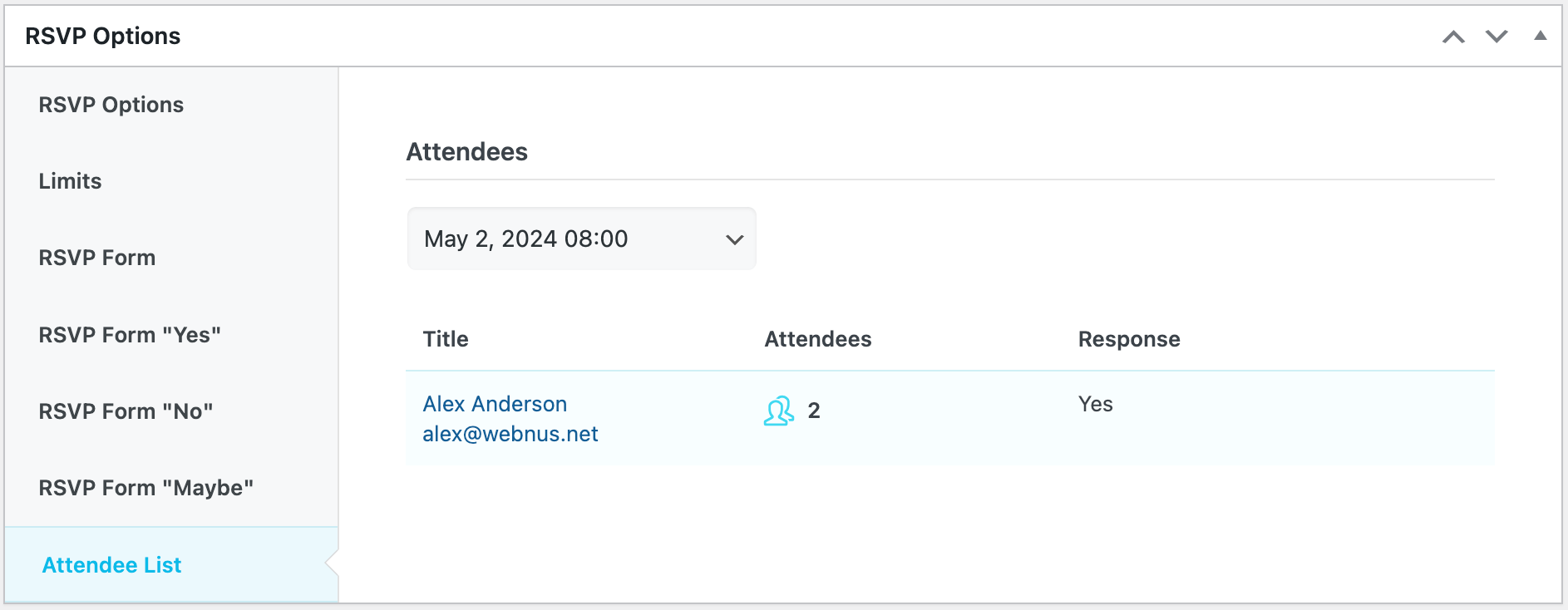
Task: Click the Response column header
Action: 1129,339
